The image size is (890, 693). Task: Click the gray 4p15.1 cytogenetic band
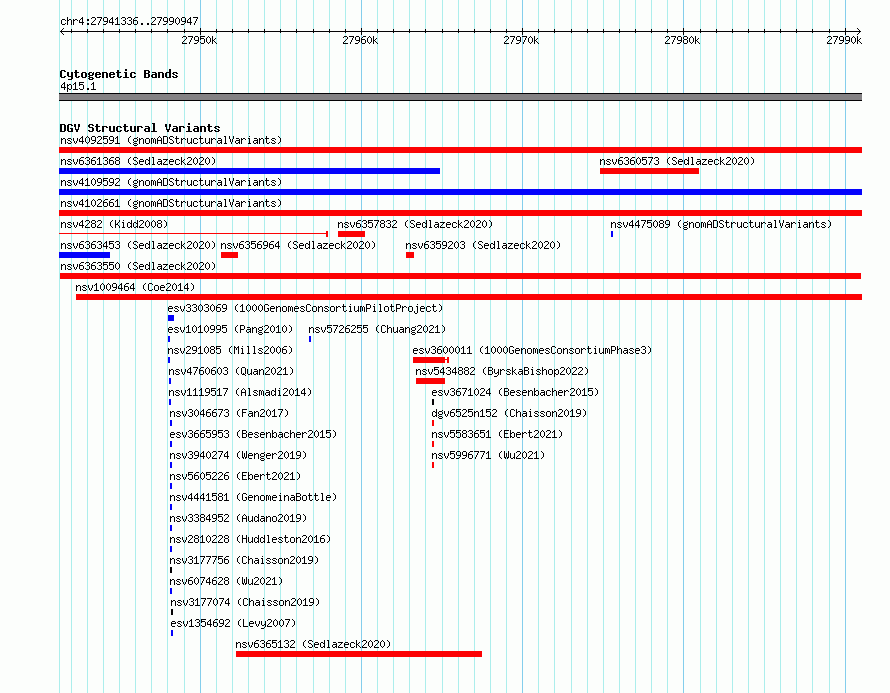point(460,97)
